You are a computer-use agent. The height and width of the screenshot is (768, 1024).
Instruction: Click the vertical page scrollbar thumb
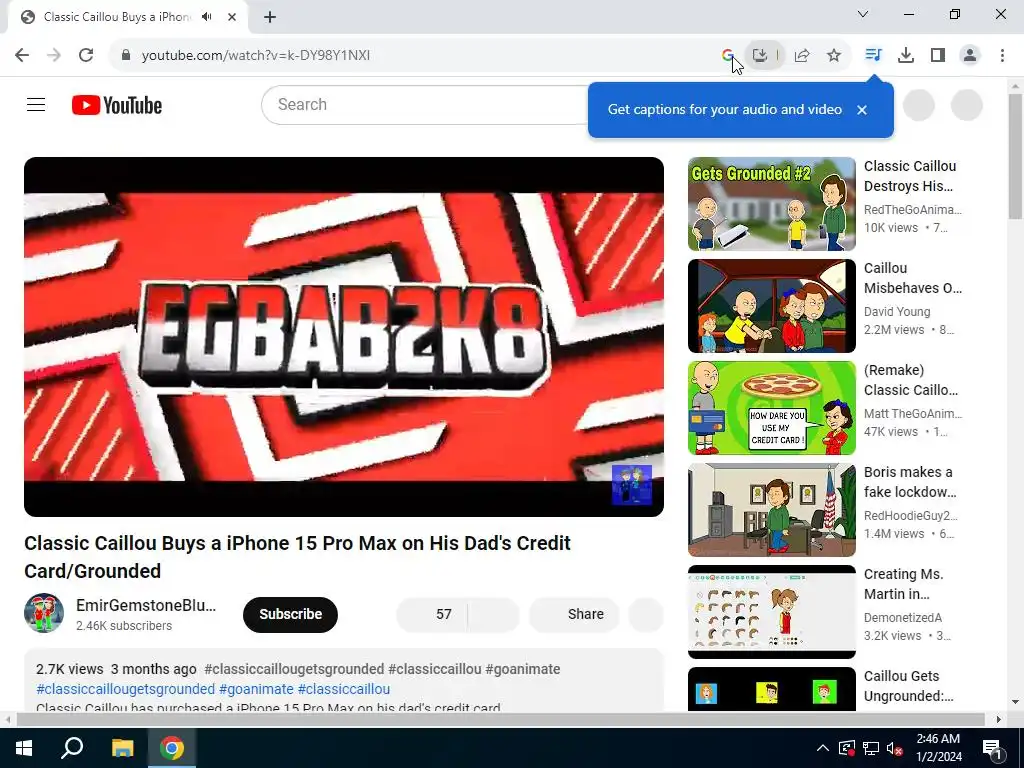pyautogui.click(x=1015, y=157)
